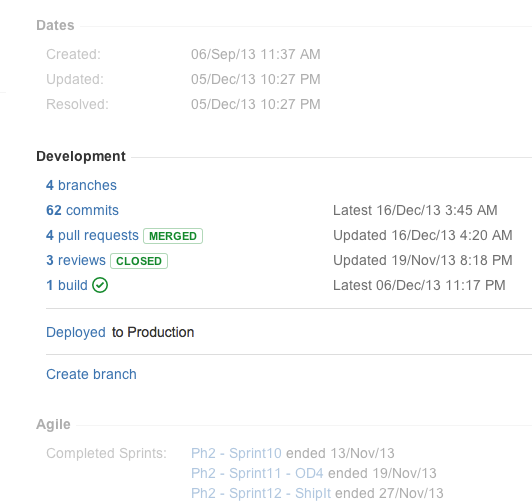The height and width of the screenshot is (502, 532).
Task: Click the Resolved date value
Action: click(x=256, y=104)
